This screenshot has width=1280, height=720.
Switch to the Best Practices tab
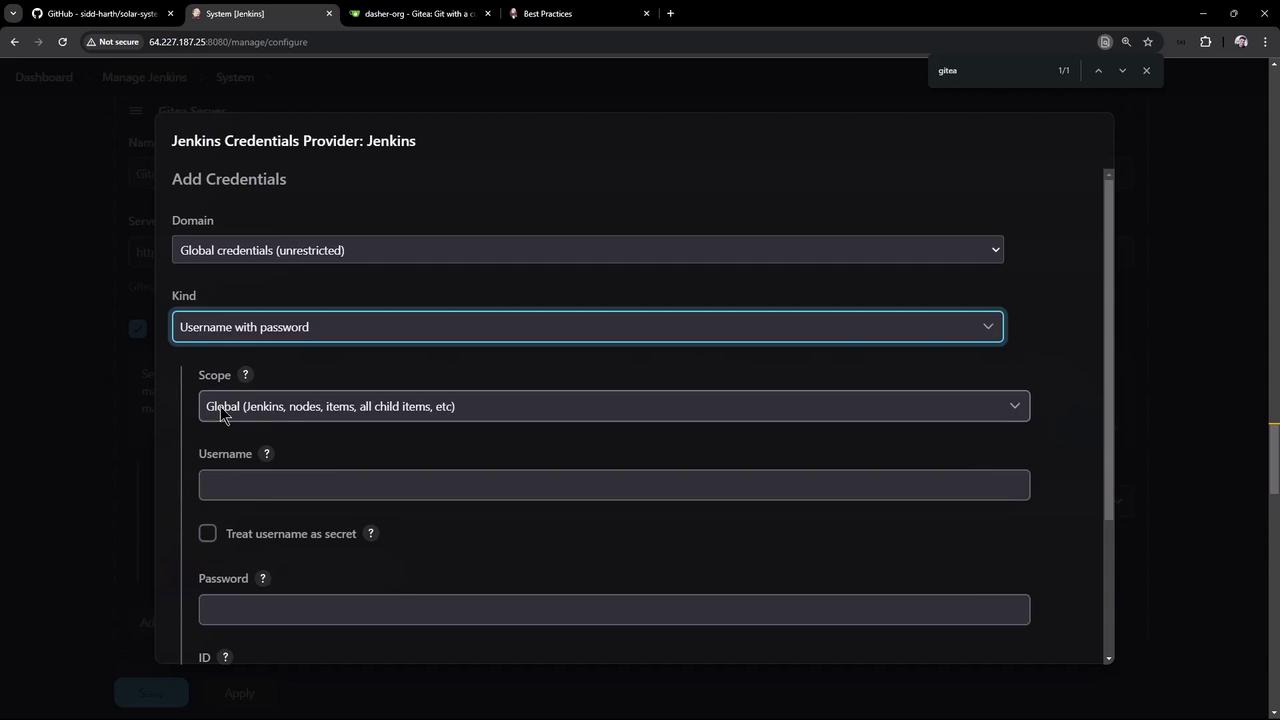tap(579, 14)
